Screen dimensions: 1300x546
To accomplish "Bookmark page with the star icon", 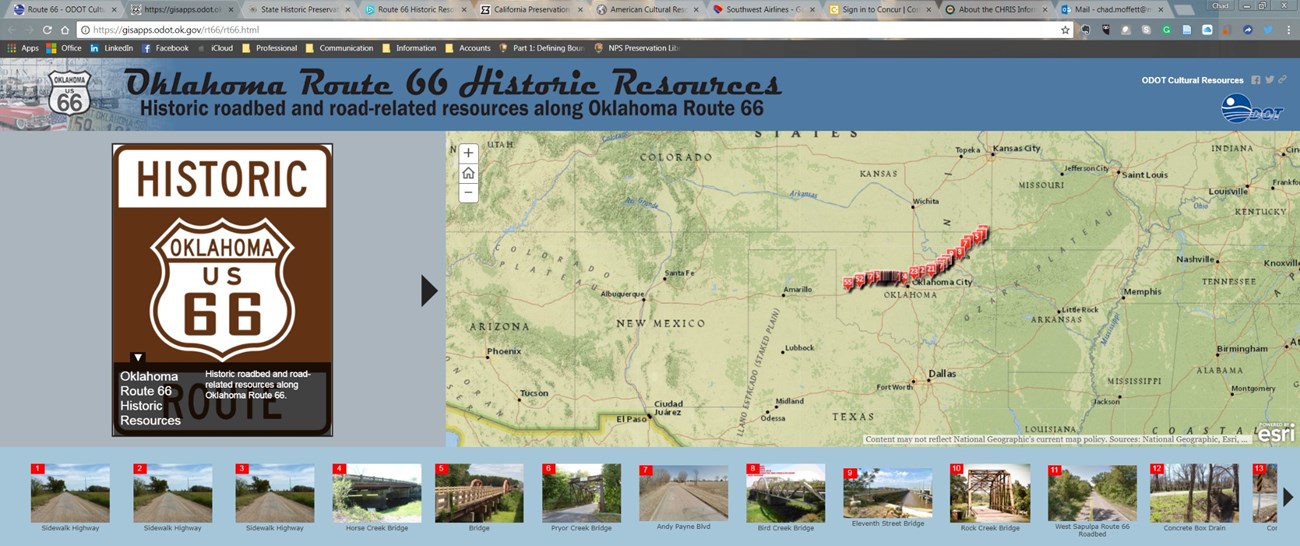I will click(x=1065, y=30).
